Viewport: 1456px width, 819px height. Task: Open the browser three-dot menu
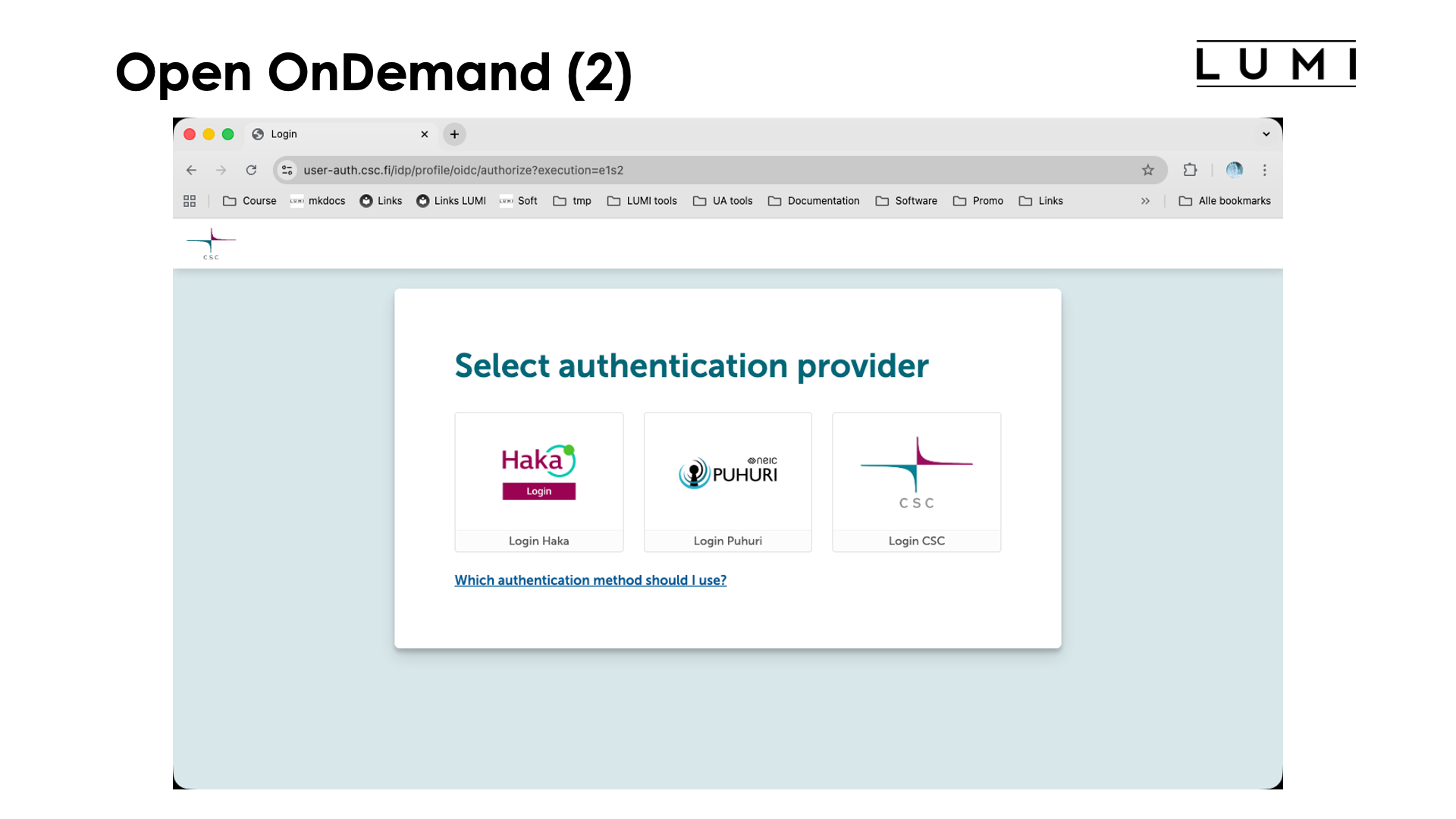tap(1265, 170)
